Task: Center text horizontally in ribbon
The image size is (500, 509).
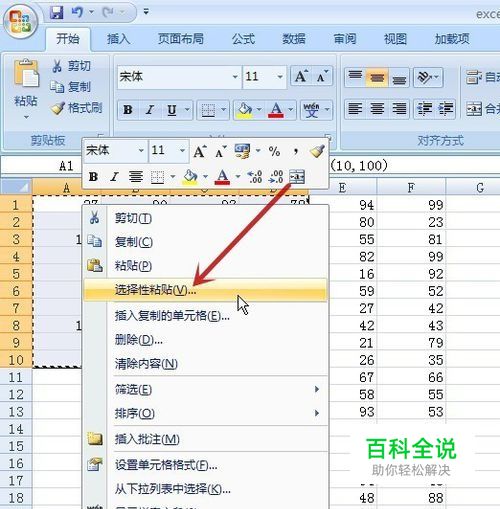Action: [x=377, y=109]
